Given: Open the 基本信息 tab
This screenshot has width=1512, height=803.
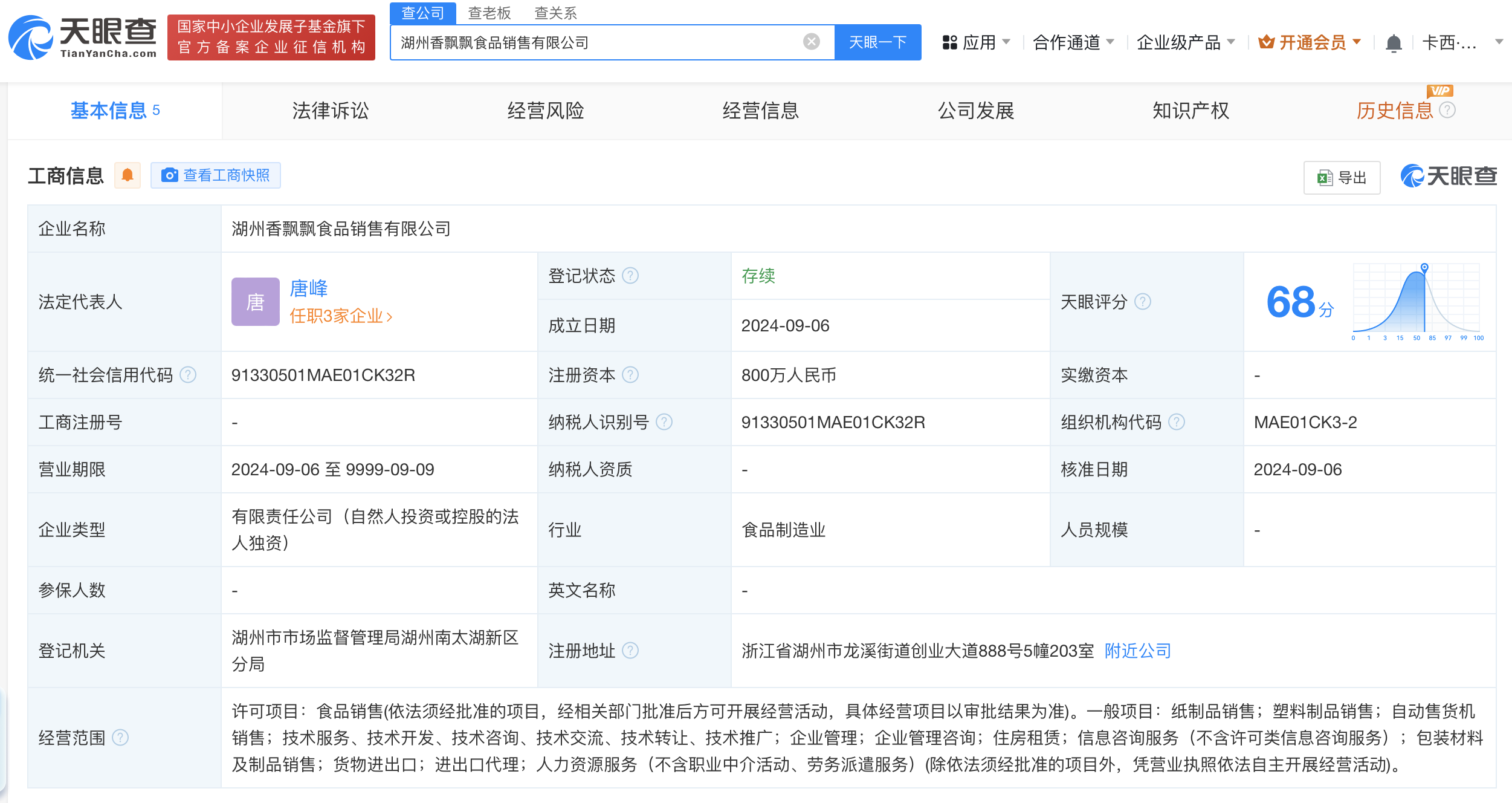Looking at the screenshot, I should (x=115, y=111).
